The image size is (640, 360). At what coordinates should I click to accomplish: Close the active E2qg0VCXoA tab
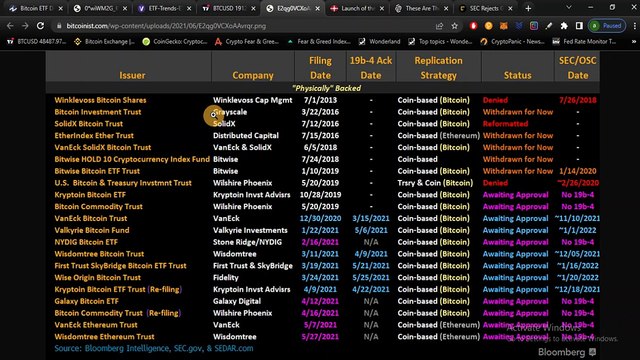pyautogui.click(x=318, y=8)
